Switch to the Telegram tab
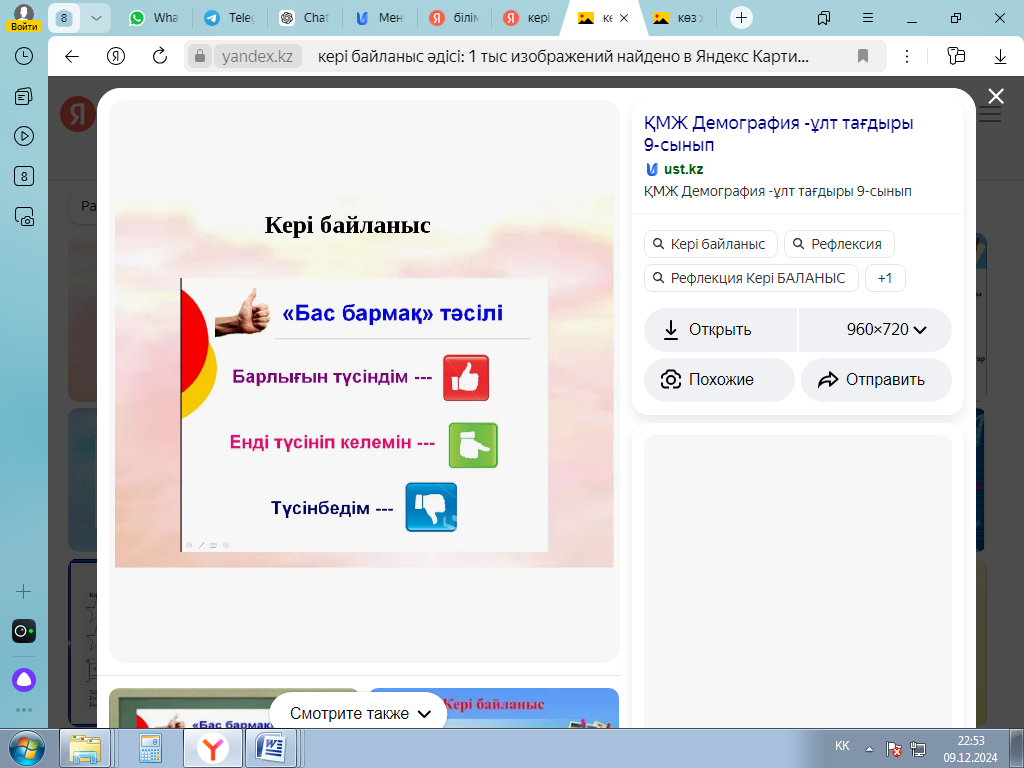The width and height of the screenshot is (1024, 768). pos(227,18)
